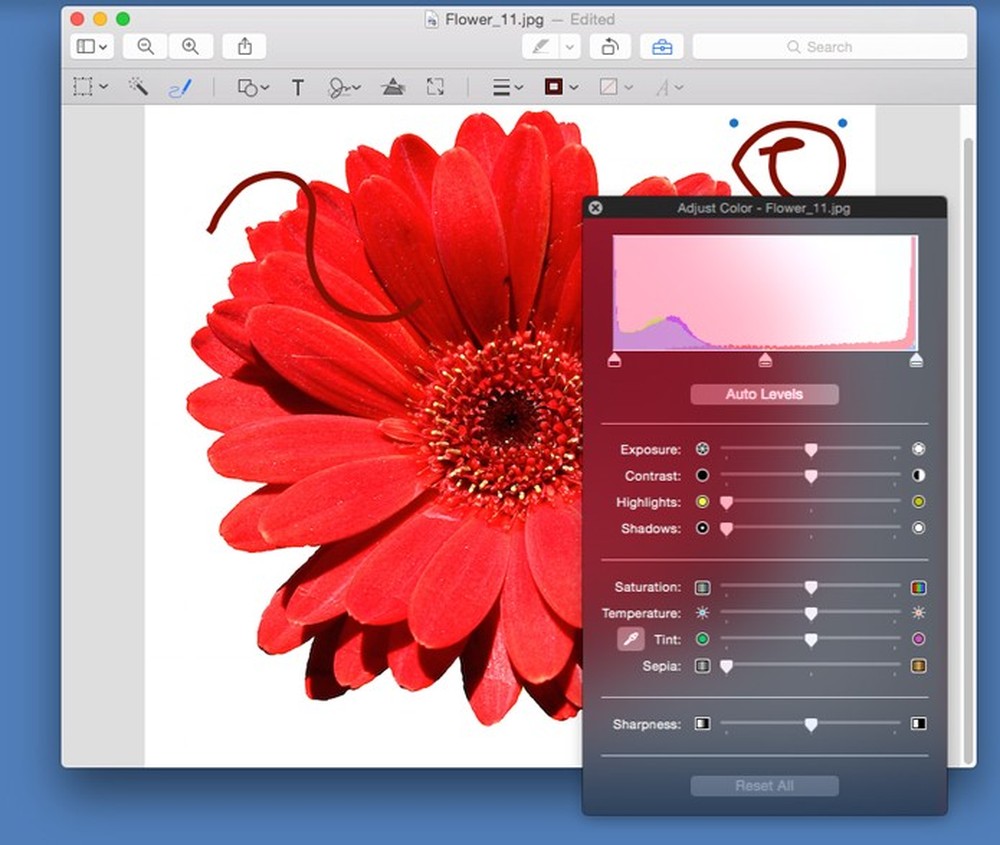
Task: Open the Signature tool
Action: [343, 87]
